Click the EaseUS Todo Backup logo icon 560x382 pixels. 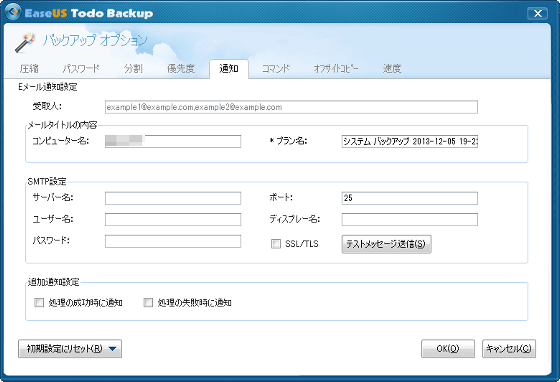pos(13,12)
